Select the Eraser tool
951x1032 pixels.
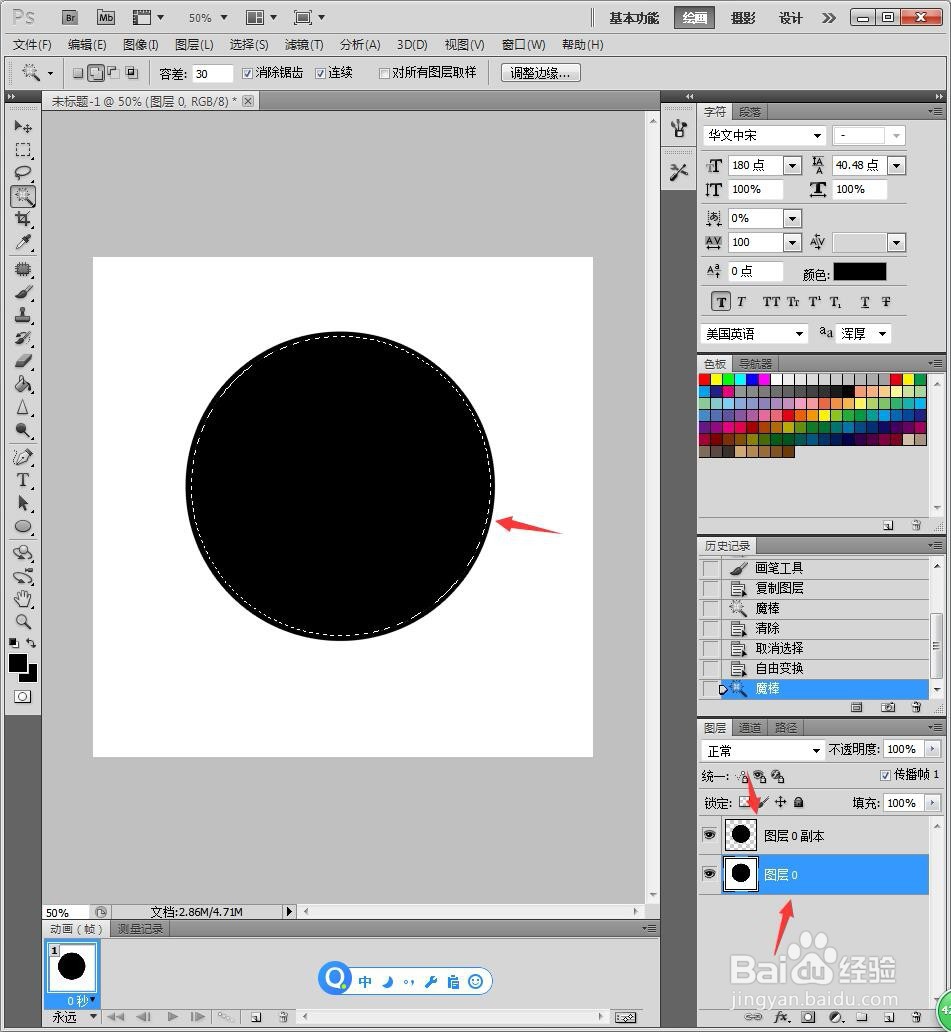click(x=22, y=361)
